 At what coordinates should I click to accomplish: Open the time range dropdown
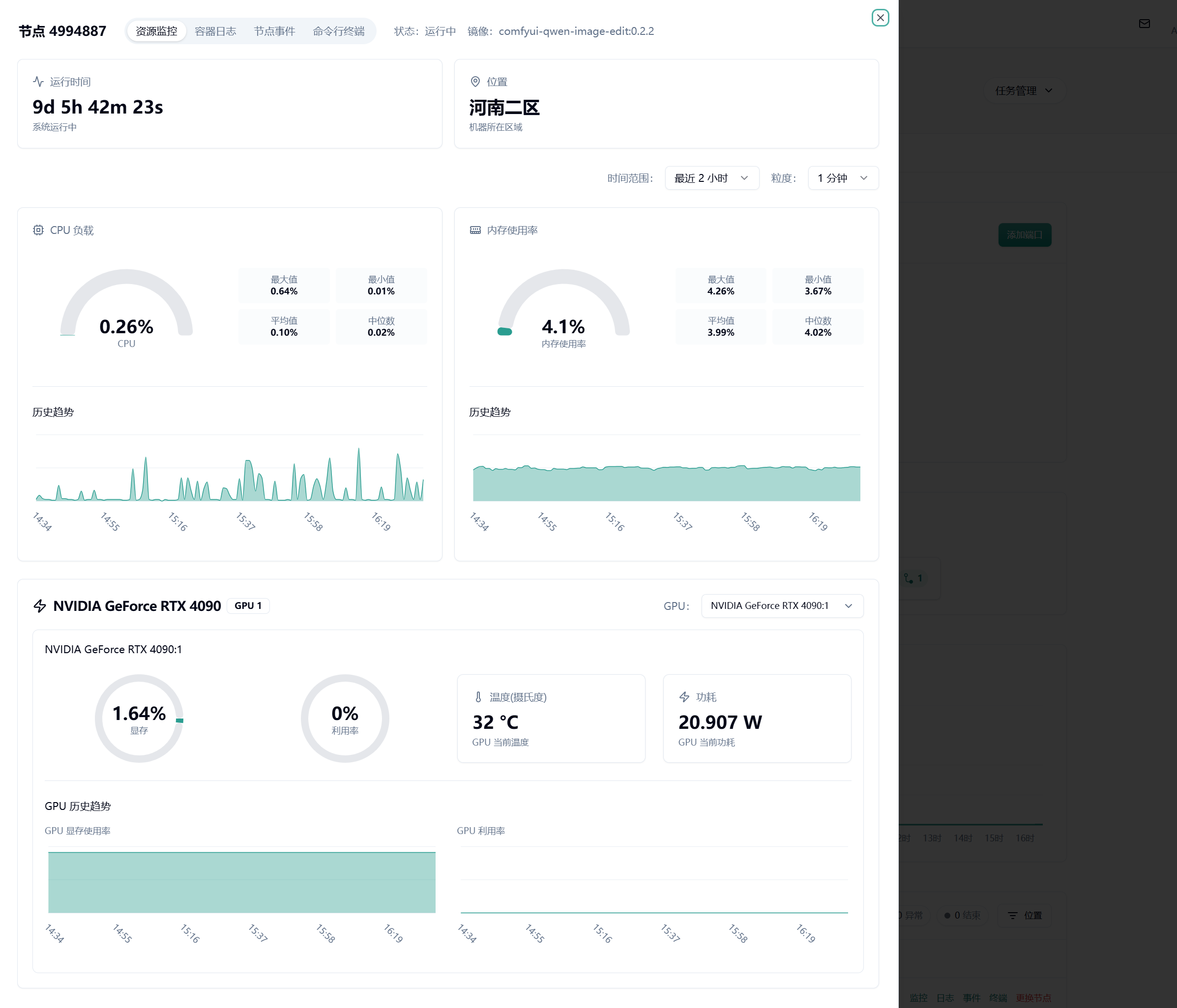[x=711, y=178]
